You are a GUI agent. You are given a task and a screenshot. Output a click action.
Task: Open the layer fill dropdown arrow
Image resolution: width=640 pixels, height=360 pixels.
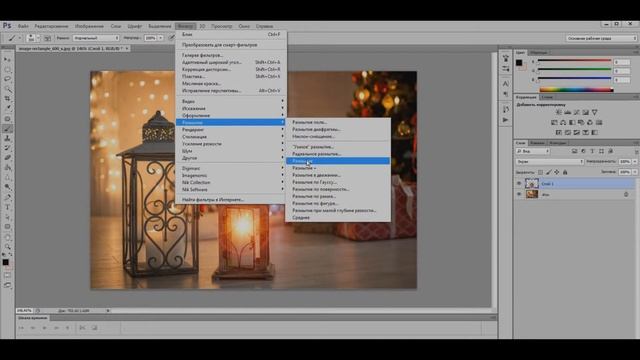[635, 172]
